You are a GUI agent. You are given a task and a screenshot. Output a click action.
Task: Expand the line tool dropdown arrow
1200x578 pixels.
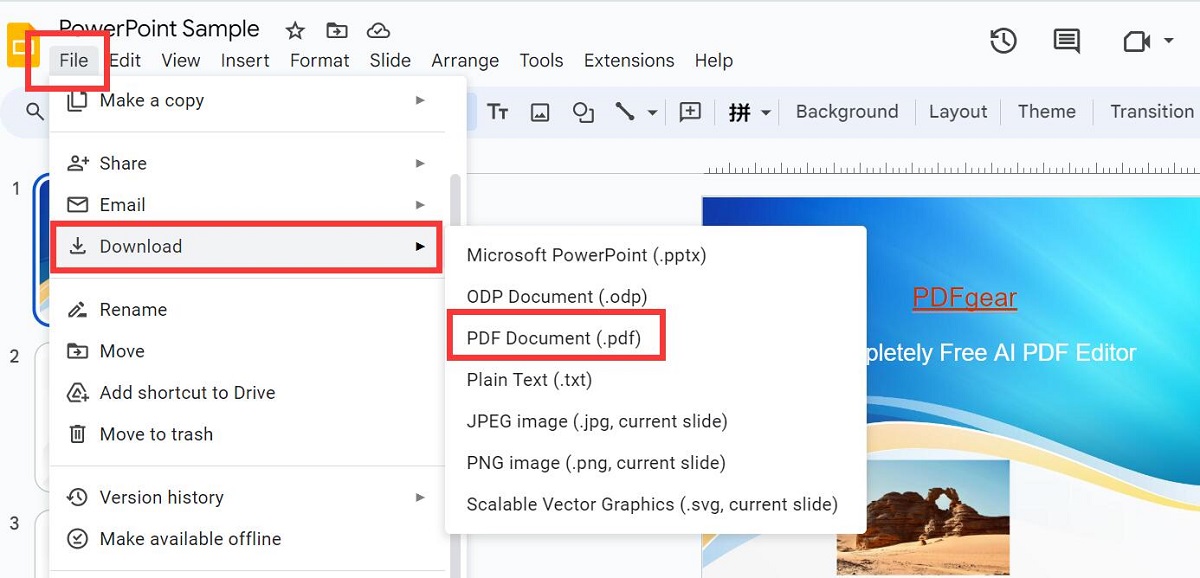pos(652,113)
